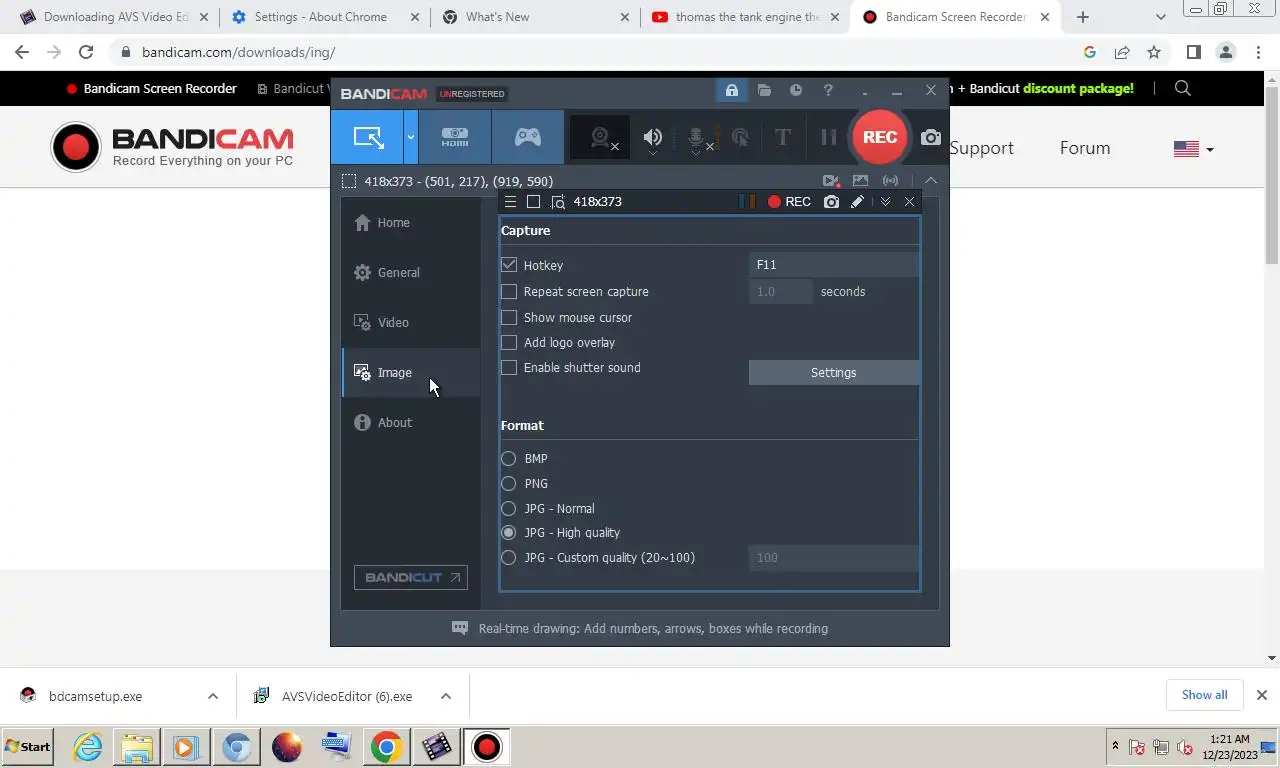This screenshot has width=1280, height=768.
Task: Select BMP image format
Action: click(509, 459)
